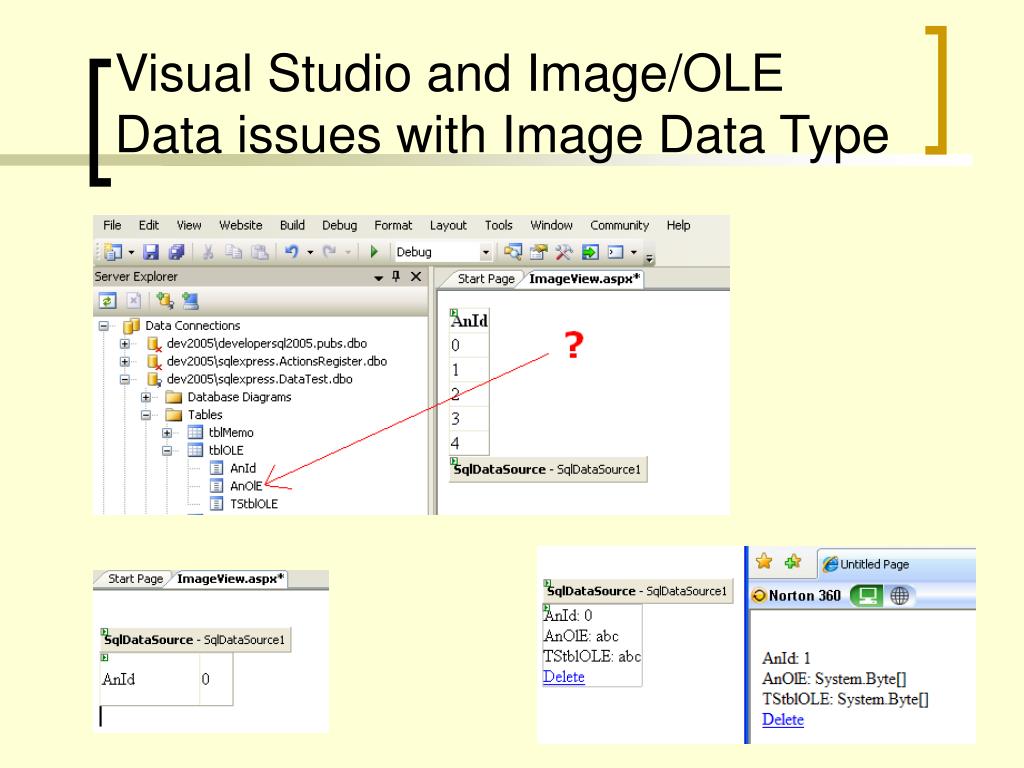Open the Build menu
The image size is (1024, 768).
click(x=293, y=225)
